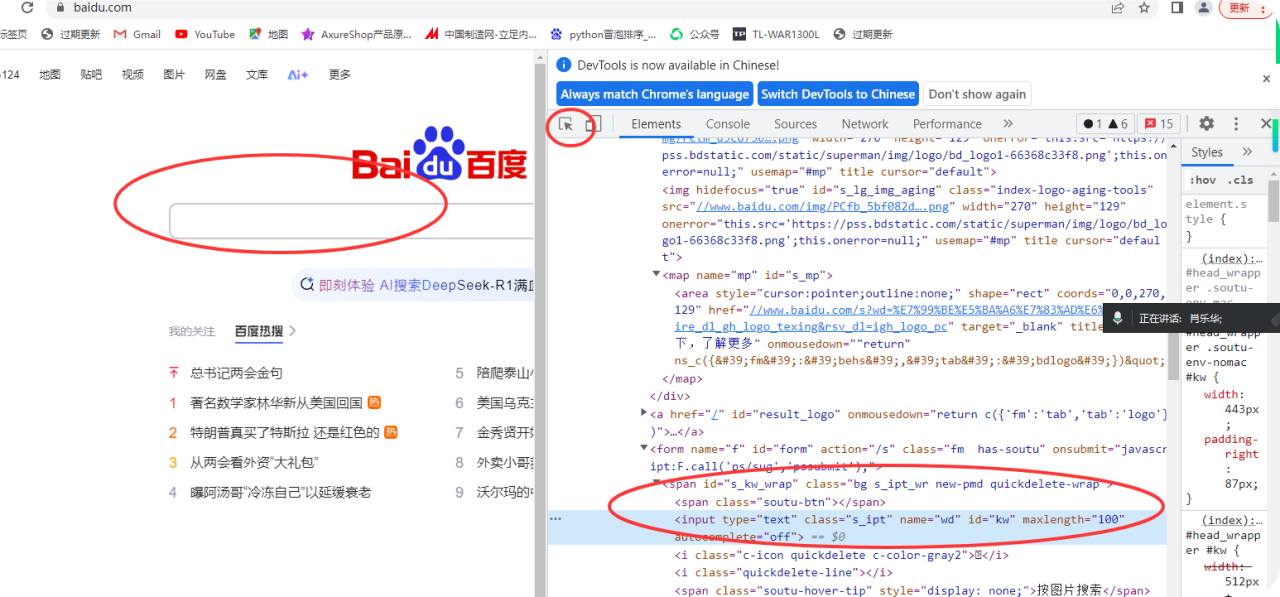This screenshot has height=597, width=1280.
Task: Open Baidu 视频 nav link
Action: (x=133, y=74)
